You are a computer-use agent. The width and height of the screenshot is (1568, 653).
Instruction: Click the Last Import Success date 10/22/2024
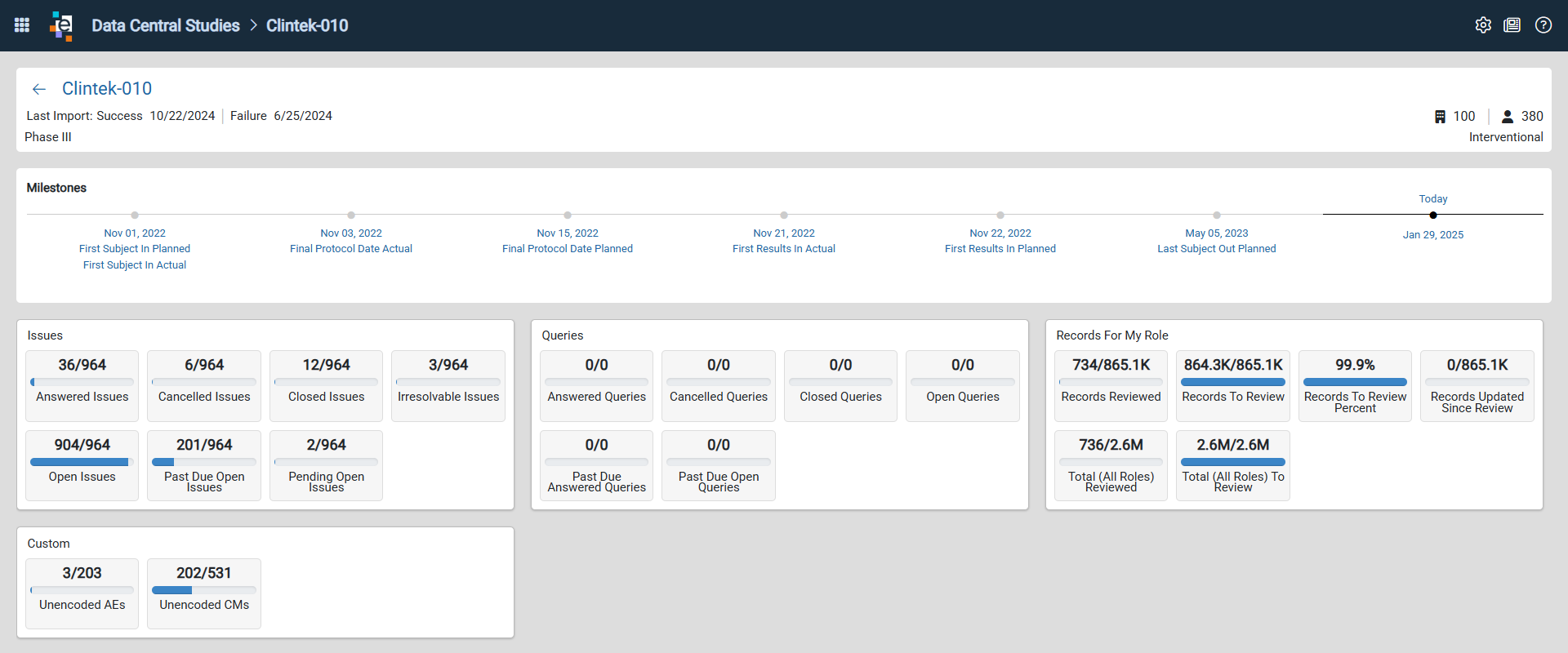click(182, 116)
